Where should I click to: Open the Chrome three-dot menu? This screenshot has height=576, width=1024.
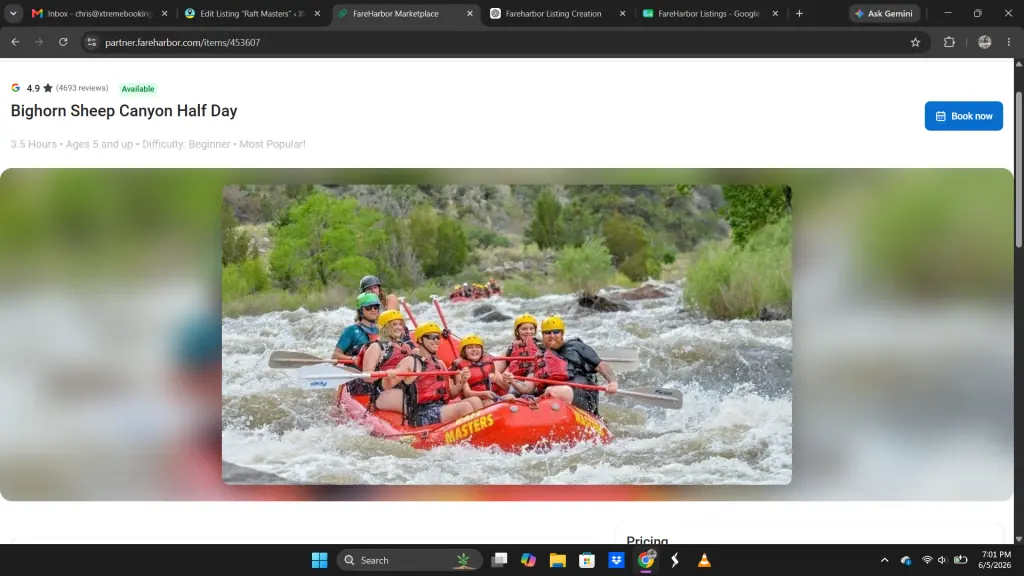point(1009,42)
